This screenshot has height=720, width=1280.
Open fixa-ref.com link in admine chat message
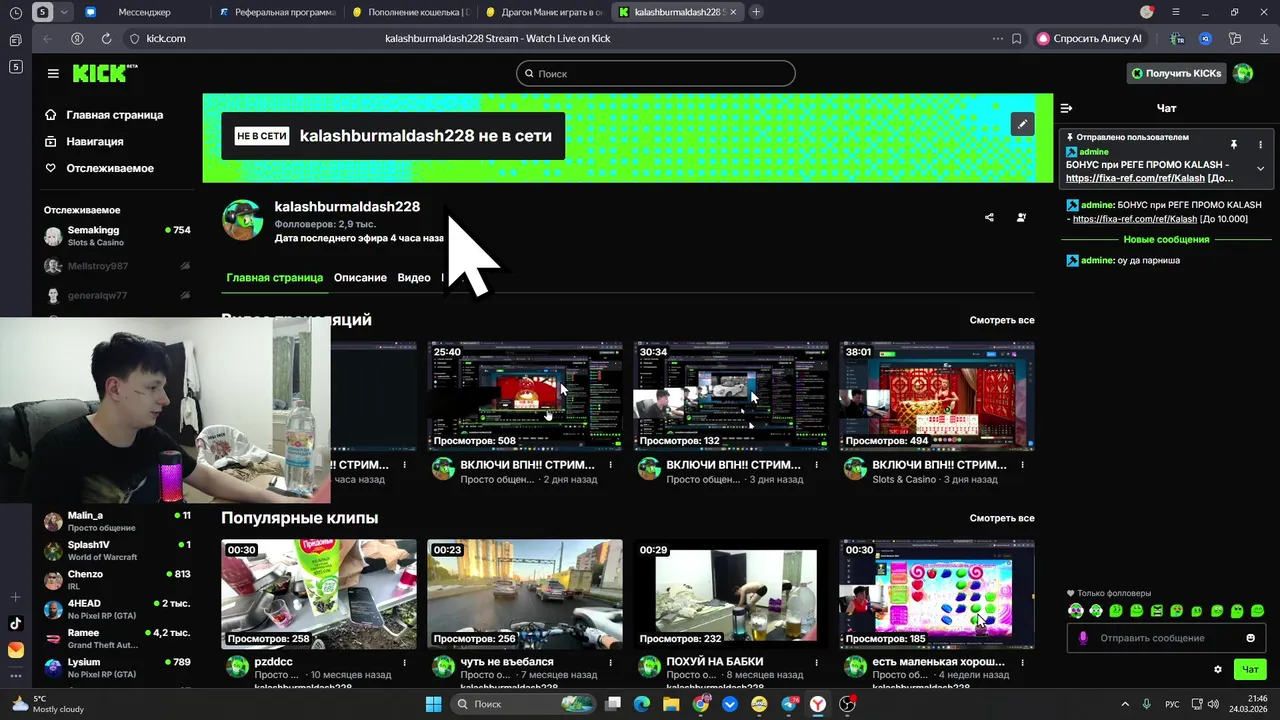click(1135, 219)
